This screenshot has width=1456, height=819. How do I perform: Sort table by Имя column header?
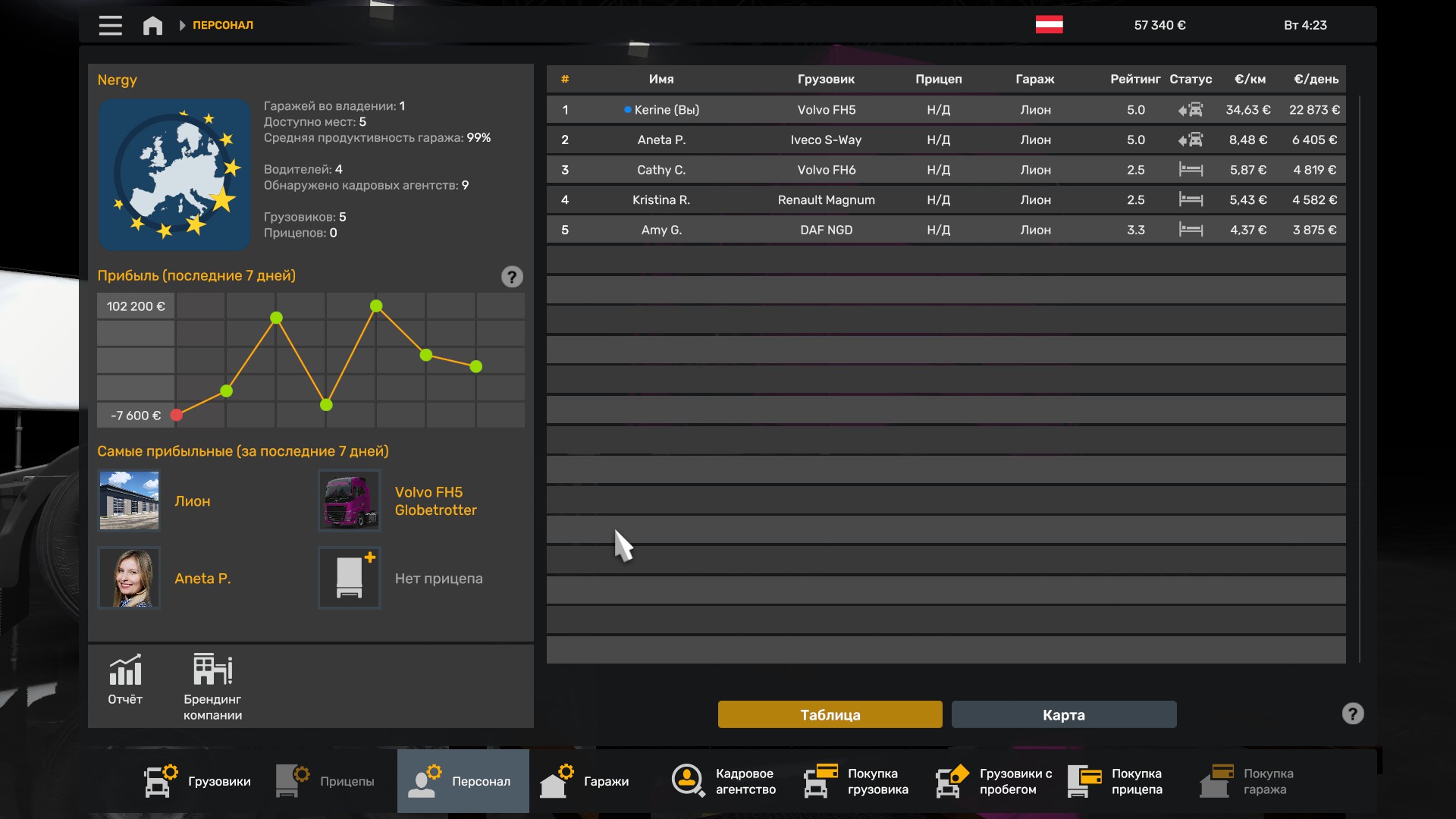pyautogui.click(x=661, y=79)
